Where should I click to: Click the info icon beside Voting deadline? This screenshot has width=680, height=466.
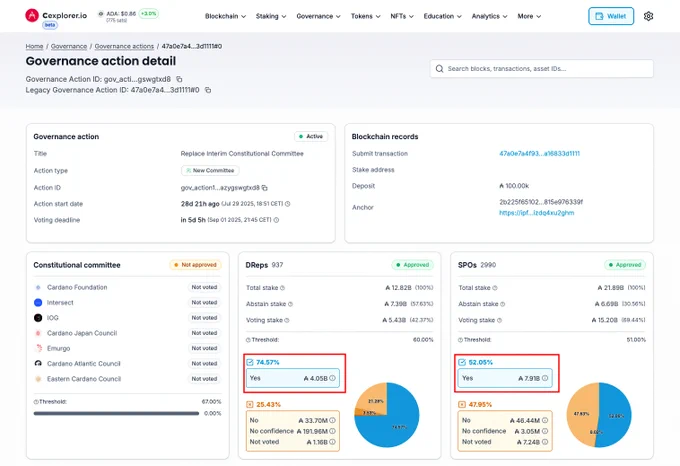(x=276, y=220)
